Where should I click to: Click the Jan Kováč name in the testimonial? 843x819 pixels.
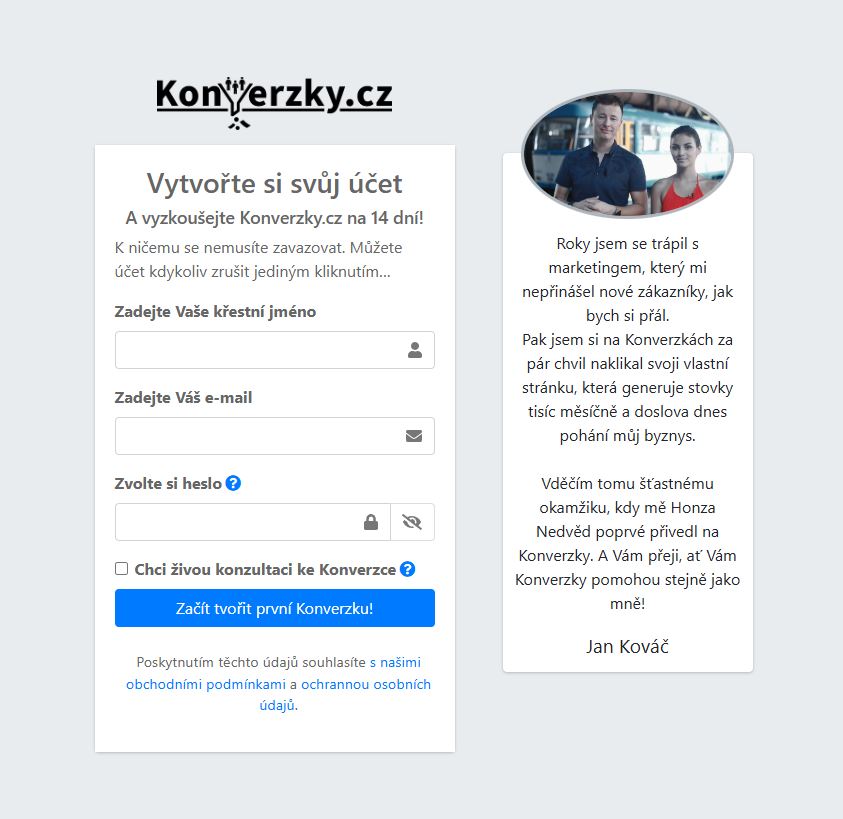(x=627, y=646)
